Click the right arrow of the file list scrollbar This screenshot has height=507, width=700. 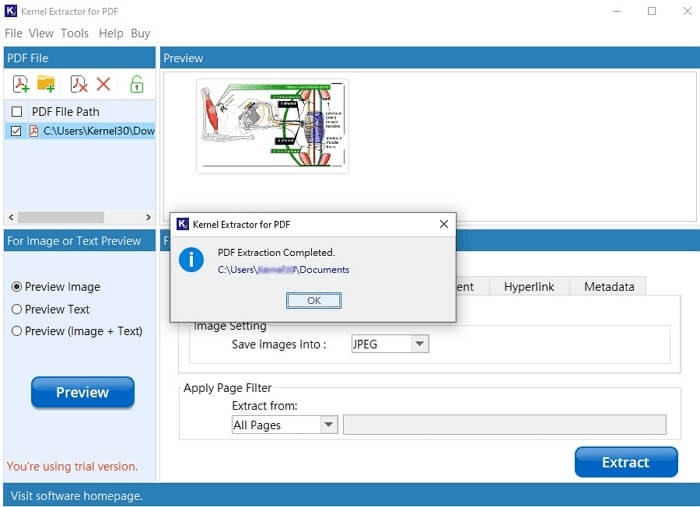point(148,217)
